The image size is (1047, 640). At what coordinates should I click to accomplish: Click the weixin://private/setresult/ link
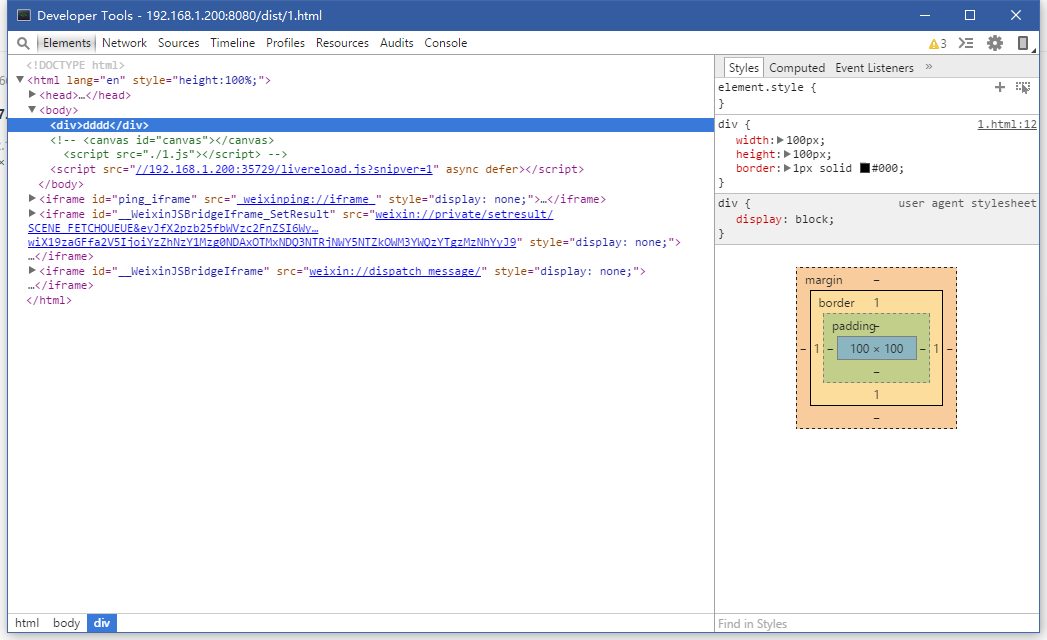coord(464,214)
